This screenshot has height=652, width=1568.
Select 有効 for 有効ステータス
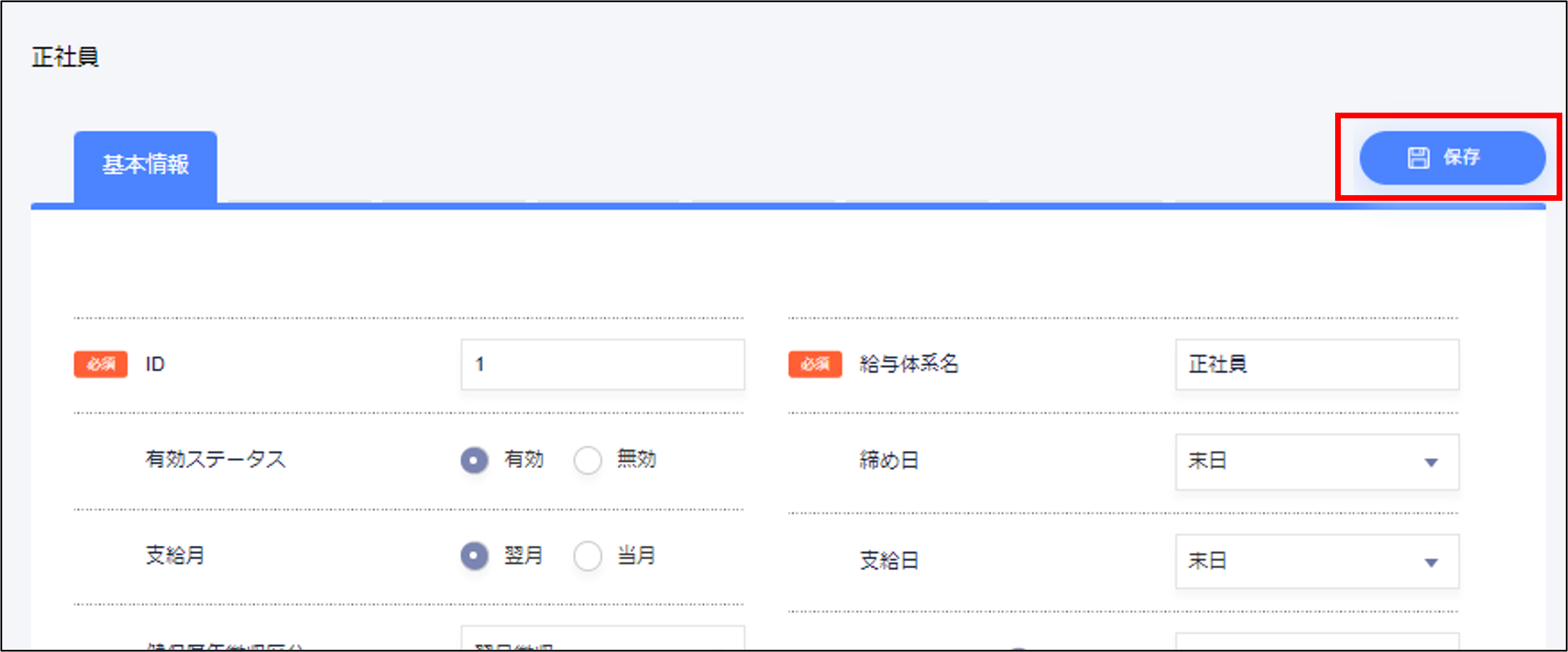pyautogui.click(x=474, y=460)
